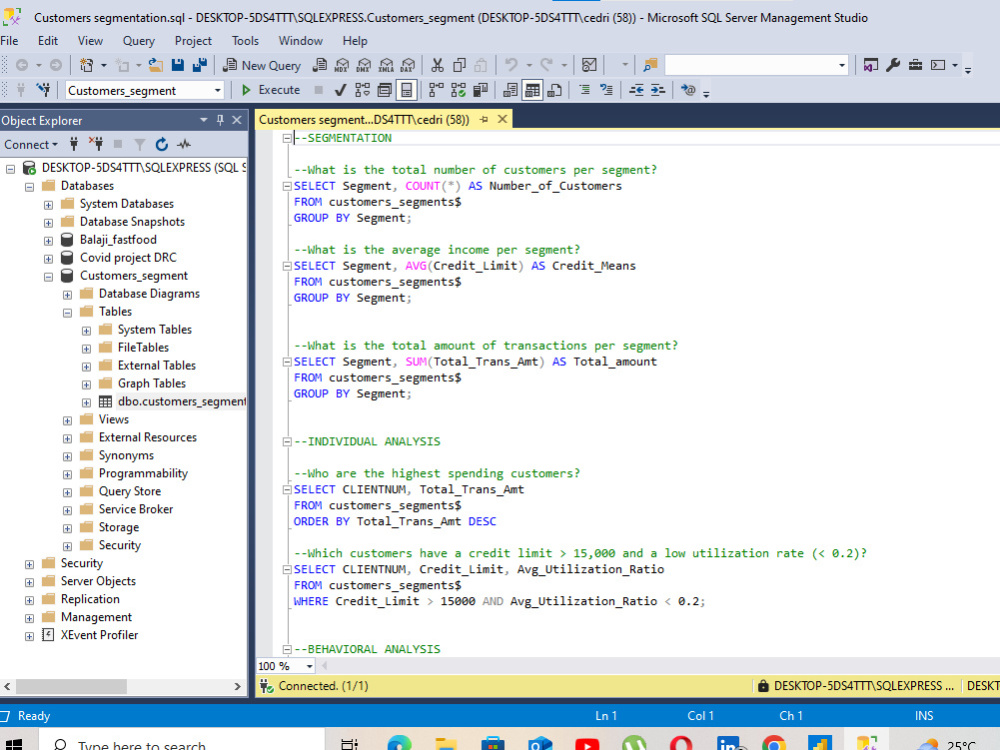This screenshot has height=750, width=1000.
Task: Click the Object Explorer filter icon
Action: coord(140,145)
